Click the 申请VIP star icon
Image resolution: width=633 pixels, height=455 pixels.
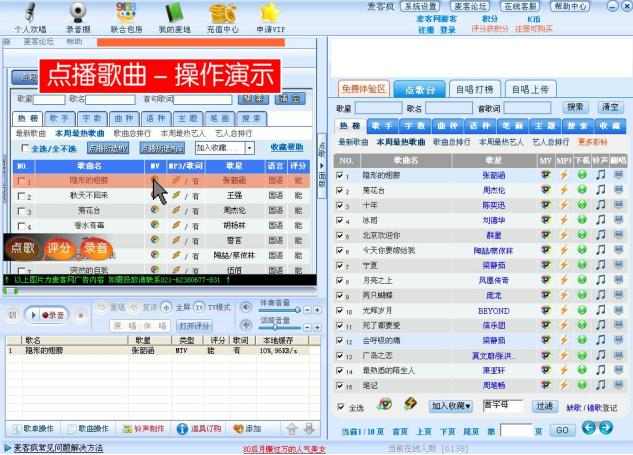coord(270,13)
